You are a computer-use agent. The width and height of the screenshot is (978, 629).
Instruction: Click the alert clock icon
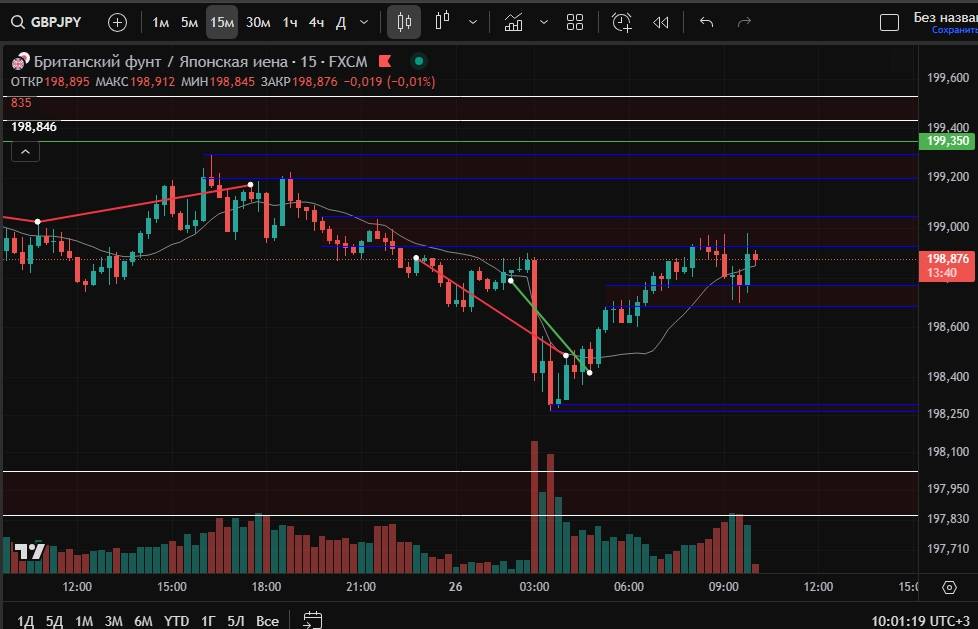coord(622,22)
